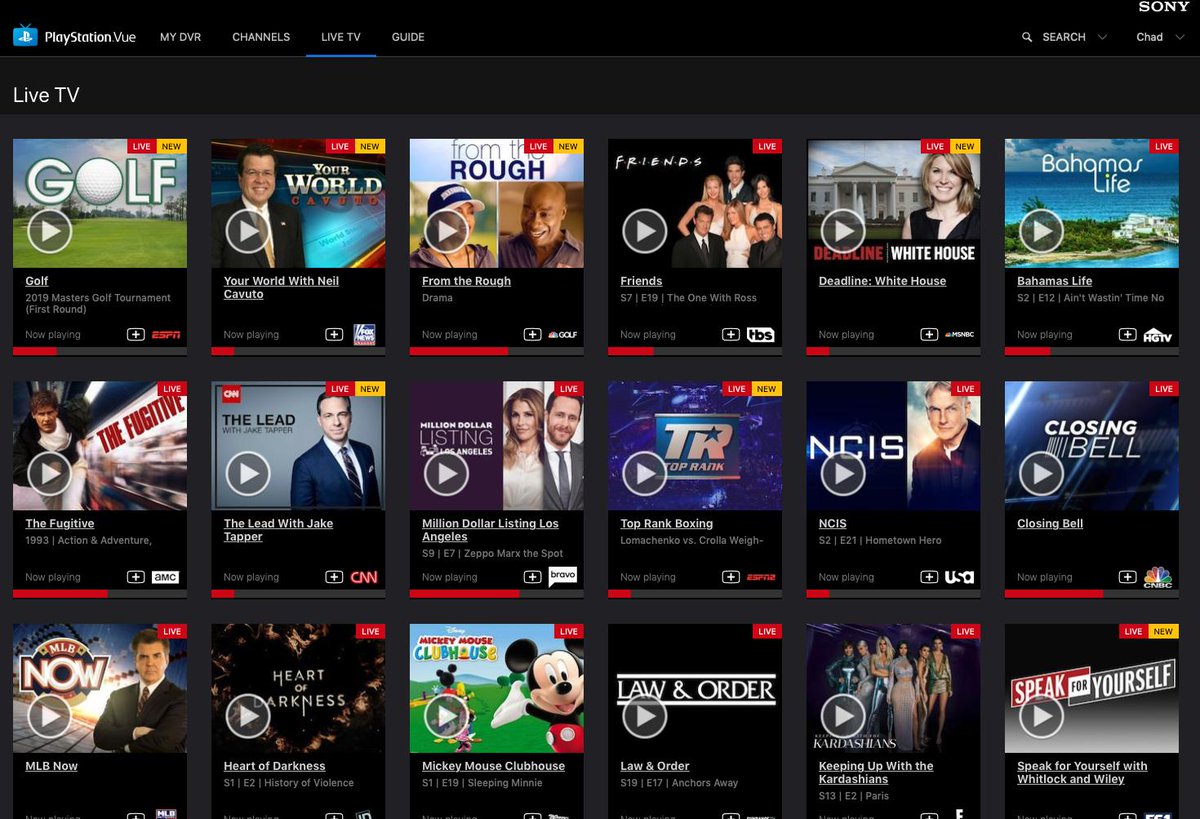
Task: Add Your World Cavuto plus icon
Action: point(334,334)
